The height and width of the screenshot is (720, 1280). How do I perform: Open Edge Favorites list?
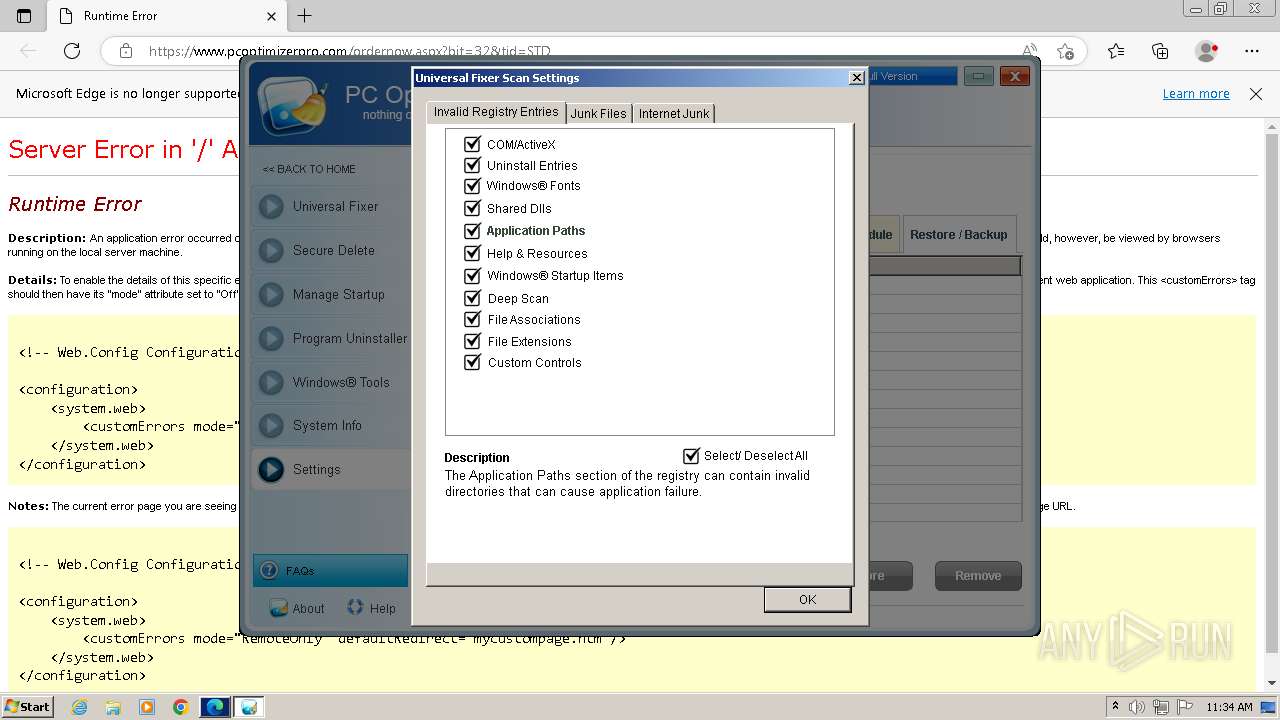(x=1116, y=51)
